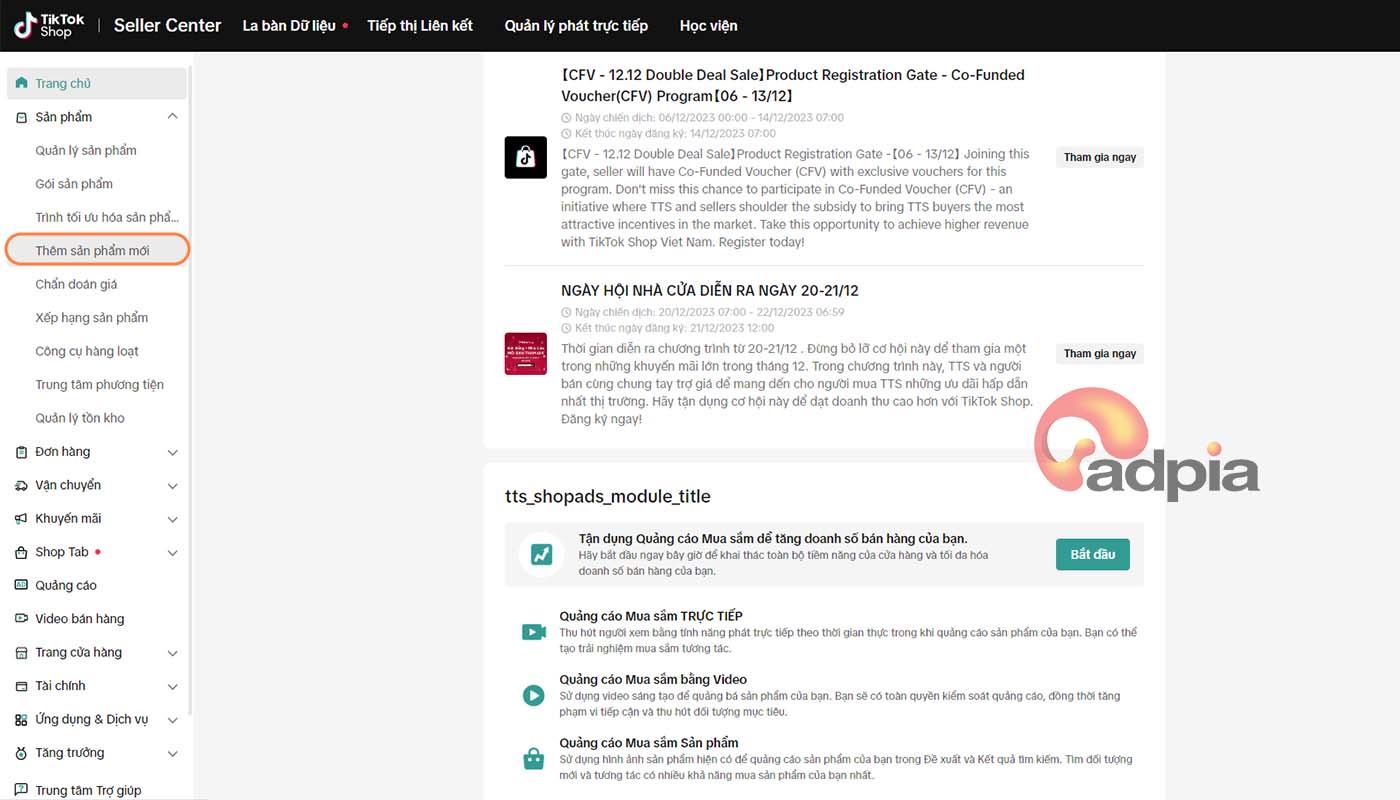Click the camera icon beside Video bán hàng
Image resolution: width=1400 pixels, height=800 pixels.
coord(22,619)
